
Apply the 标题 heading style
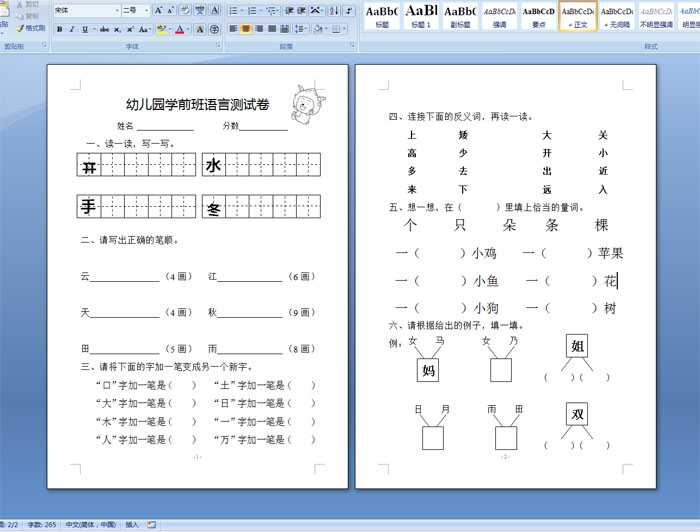pos(382,17)
